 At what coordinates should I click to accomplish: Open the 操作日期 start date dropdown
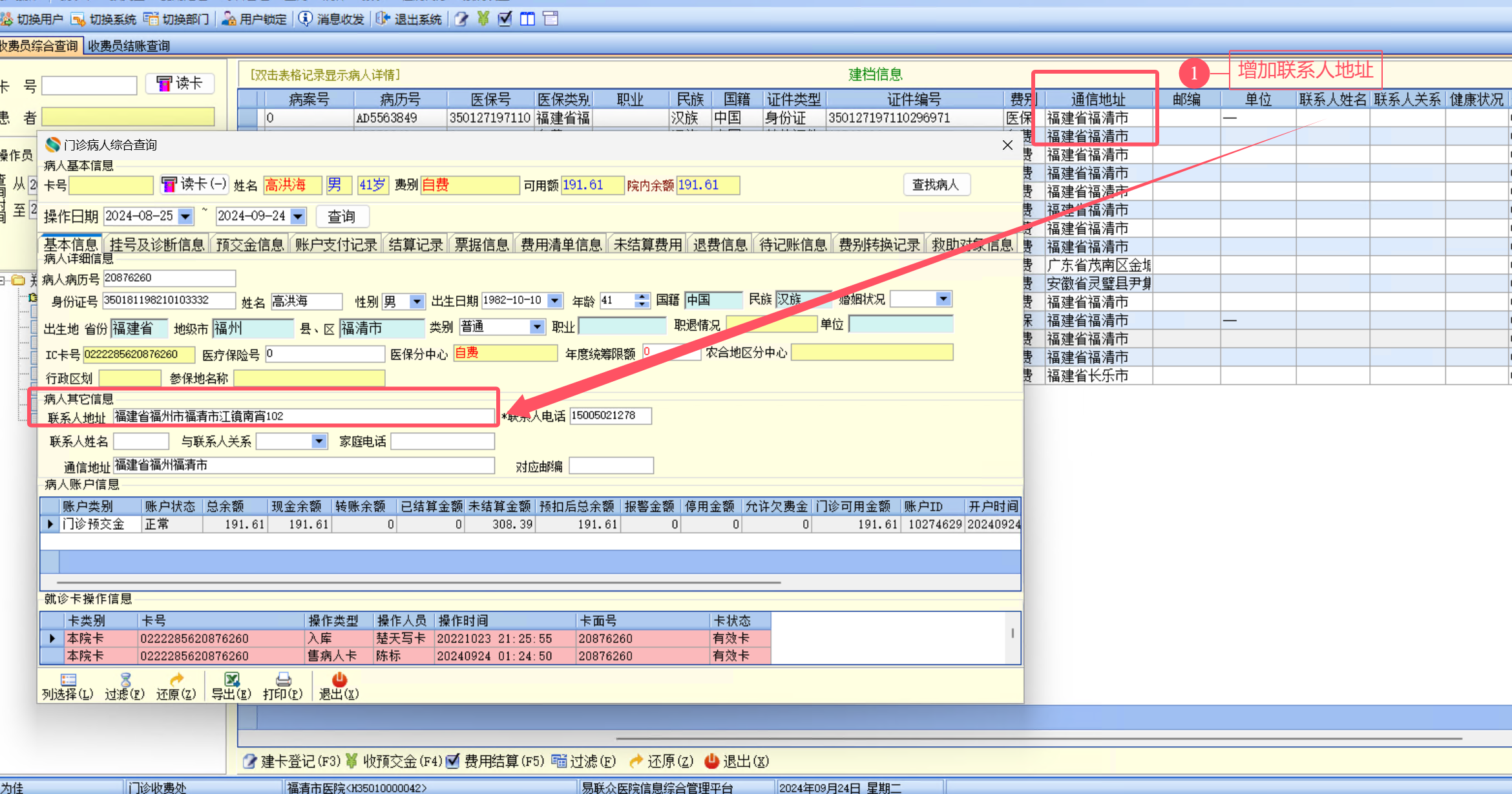coord(185,216)
